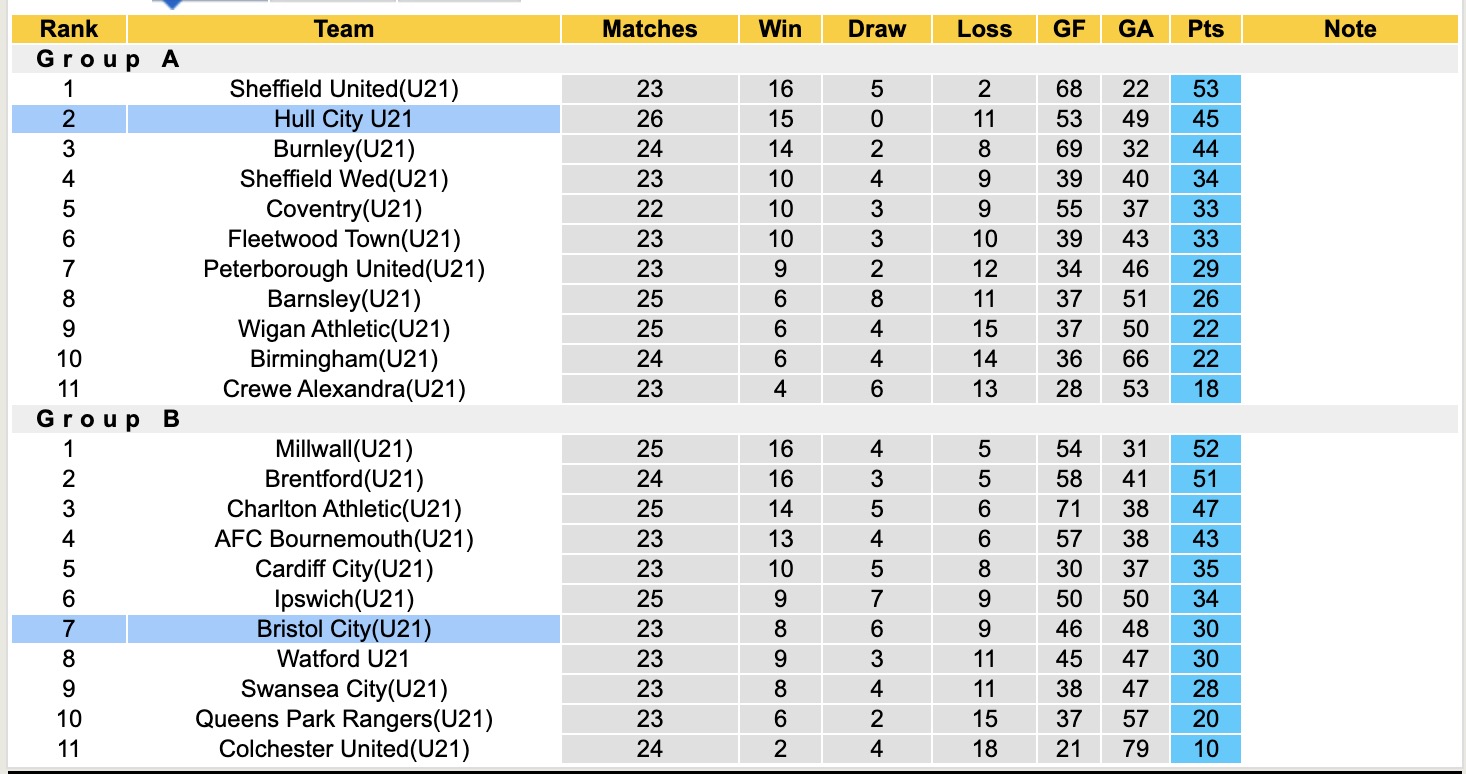Click the highlighted Bristol City(U21) team
1466x774 pixels.
344,629
